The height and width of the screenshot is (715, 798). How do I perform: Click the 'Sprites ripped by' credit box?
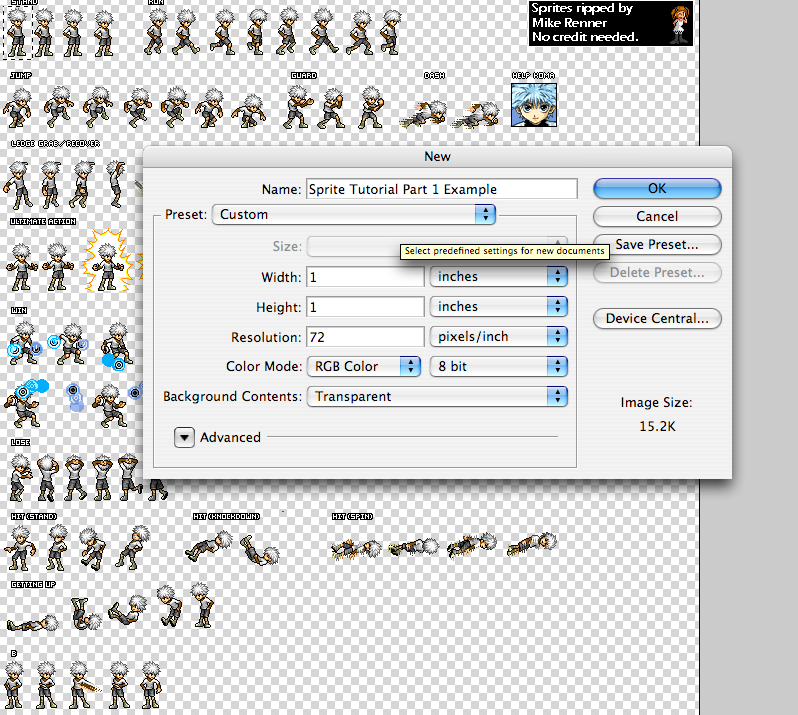click(x=611, y=23)
